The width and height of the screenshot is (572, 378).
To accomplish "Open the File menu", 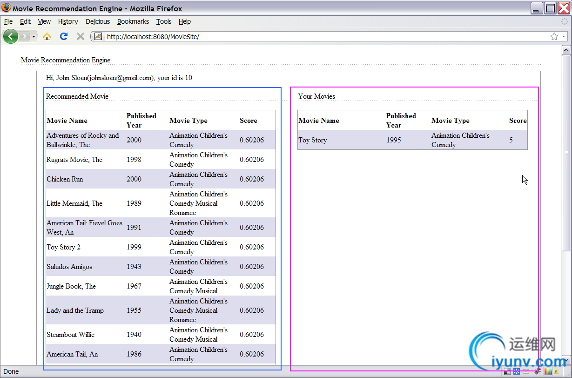I will [8, 22].
